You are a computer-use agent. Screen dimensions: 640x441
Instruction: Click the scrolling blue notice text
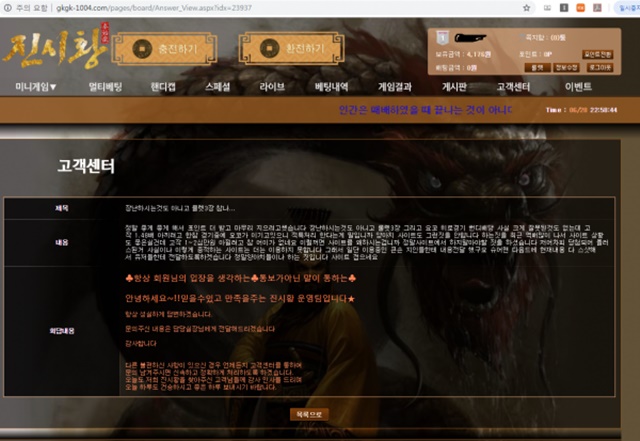pos(425,110)
